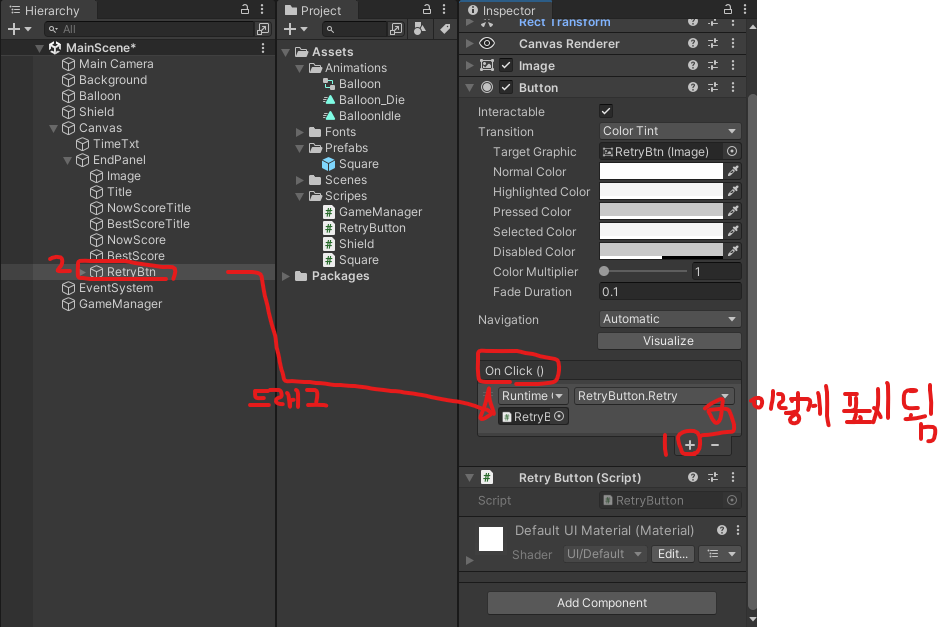The height and width of the screenshot is (627, 939).
Task: Open the Transition Color Tint dropdown
Action: [x=670, y=131]
